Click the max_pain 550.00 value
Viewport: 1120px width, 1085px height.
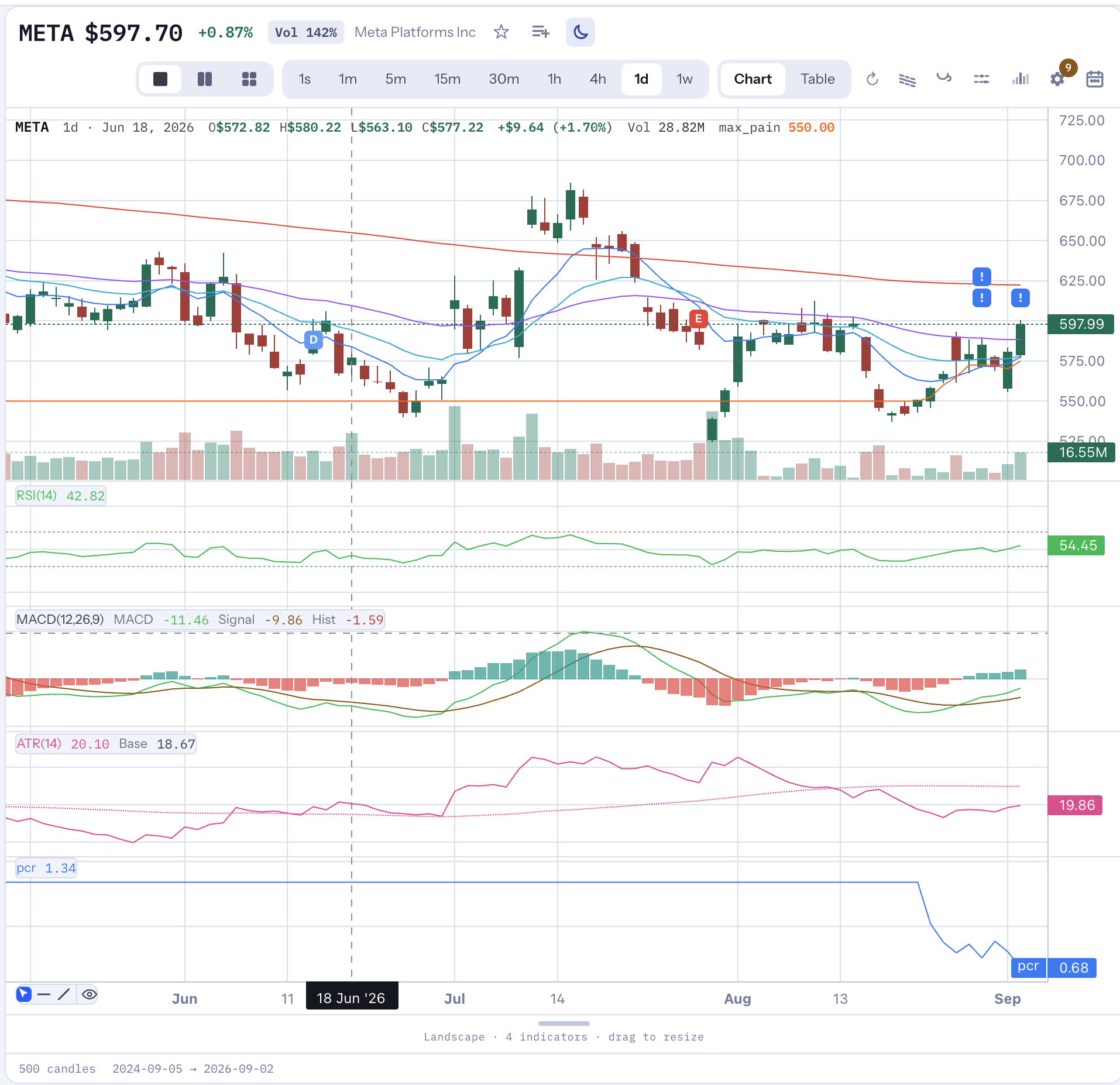point(810,128)
